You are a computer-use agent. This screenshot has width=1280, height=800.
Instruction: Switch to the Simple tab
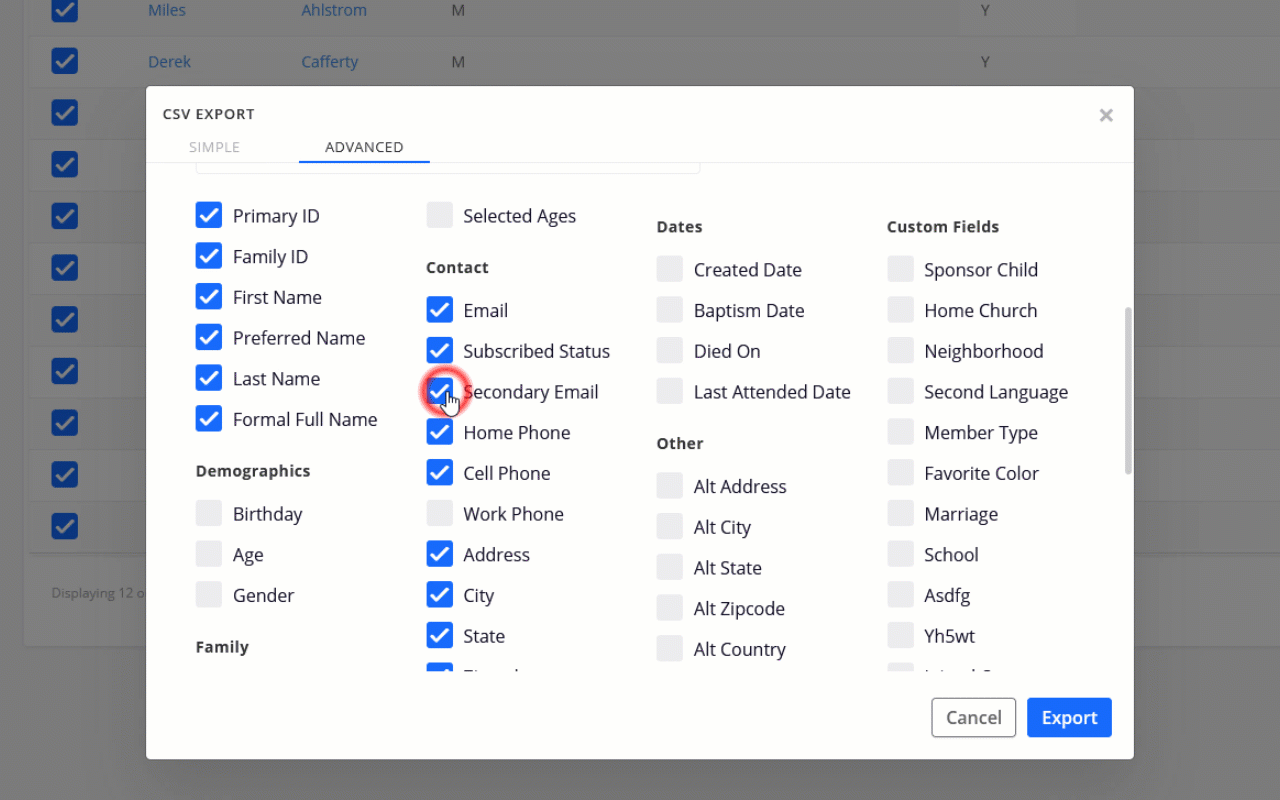pyautogui.click(x=214, y=147)
